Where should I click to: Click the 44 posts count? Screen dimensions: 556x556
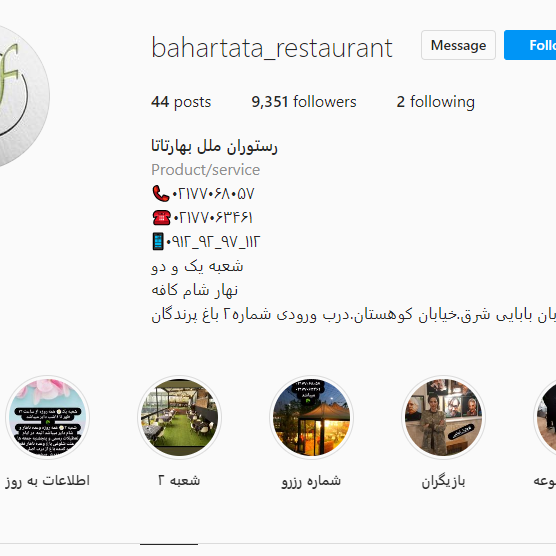(x=181, y=102)
